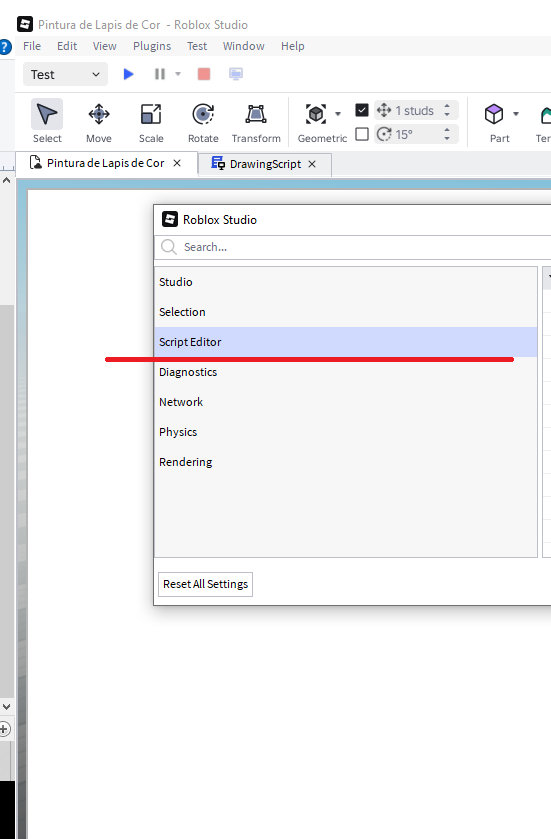Click the plus button on left panel edge

4,729
